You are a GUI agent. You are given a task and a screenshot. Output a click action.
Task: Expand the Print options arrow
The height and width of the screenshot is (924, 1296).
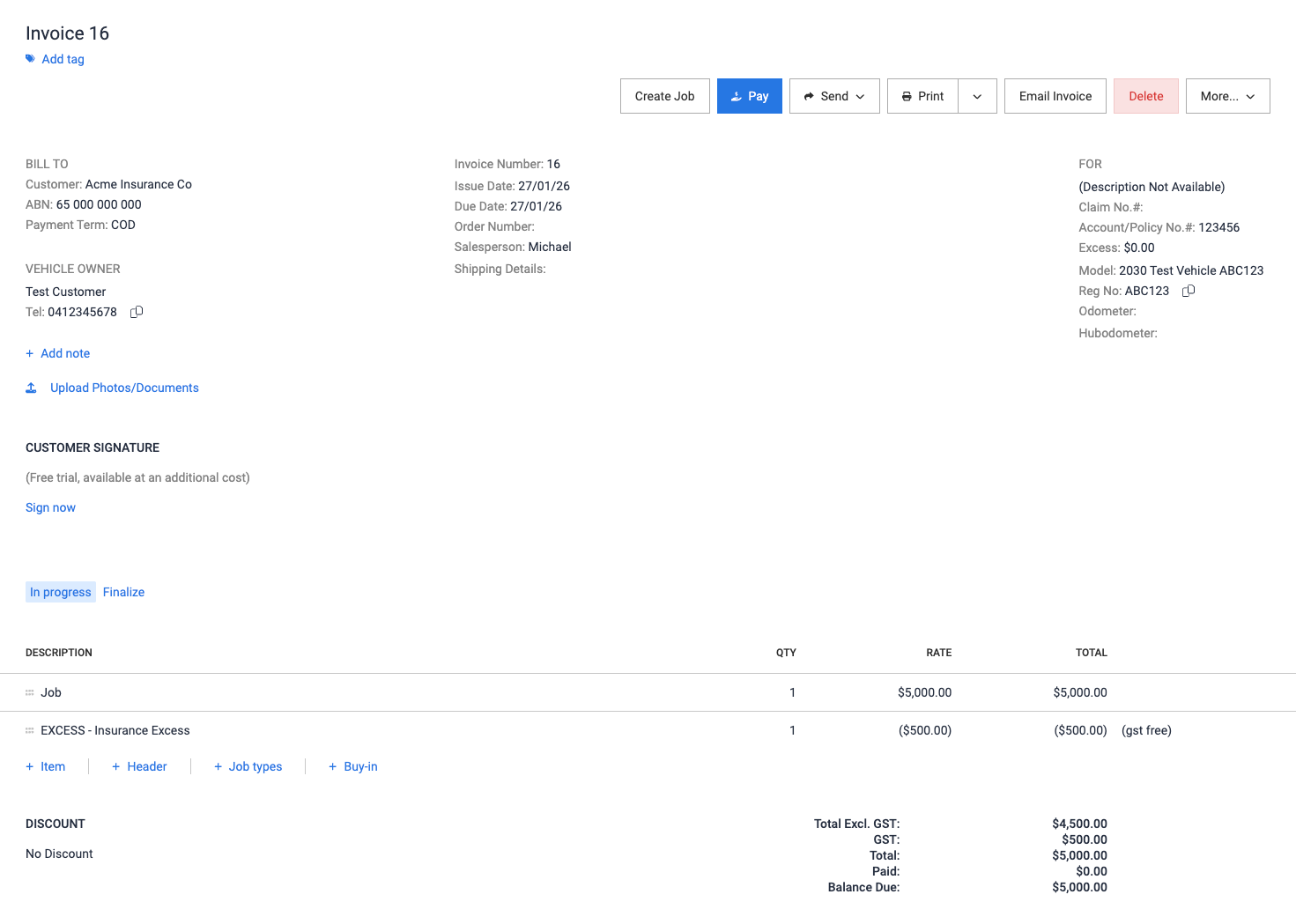click(x=977, y=96)
